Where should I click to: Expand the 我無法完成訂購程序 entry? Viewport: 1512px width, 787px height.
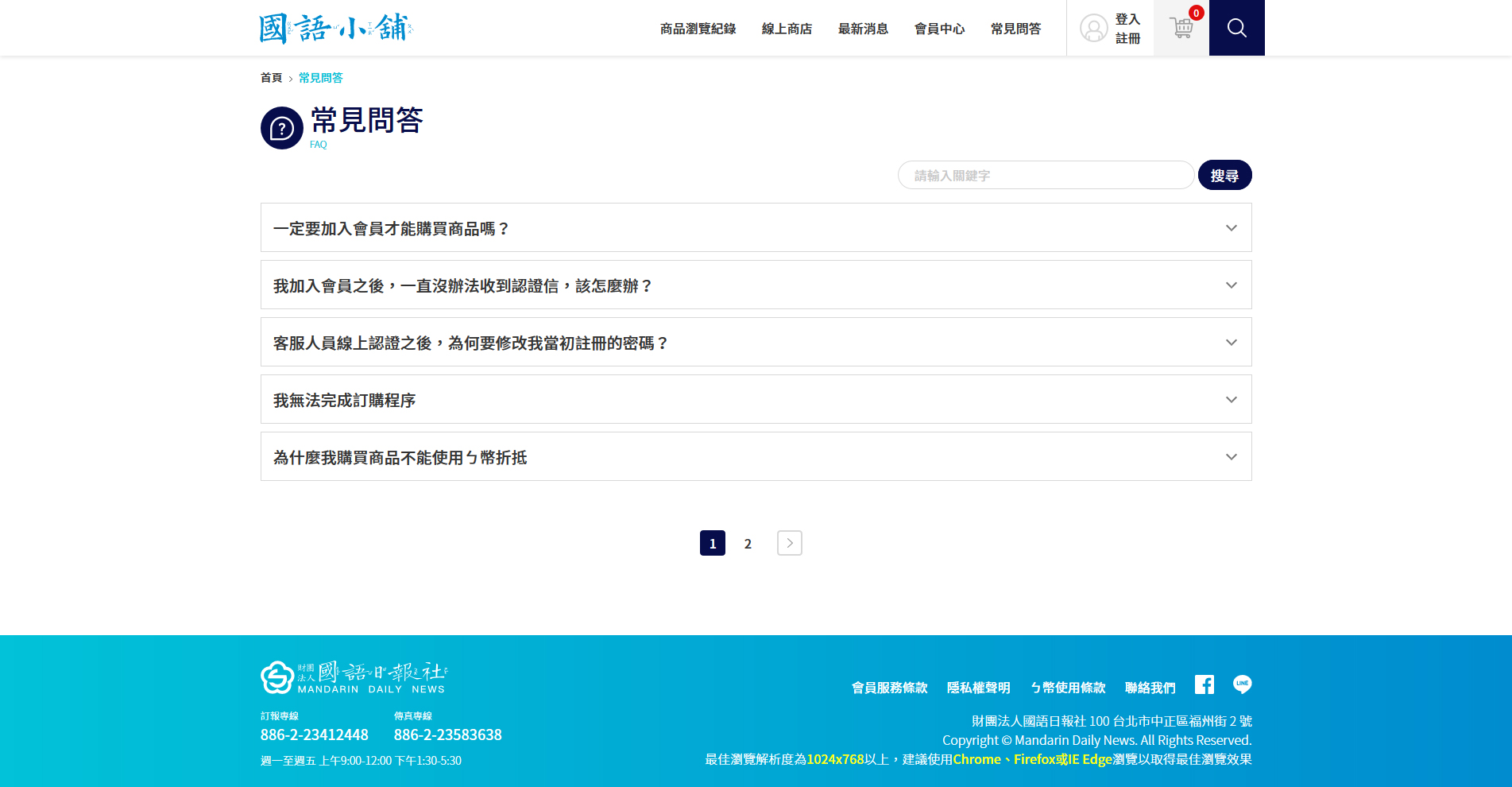click(755, 399)
